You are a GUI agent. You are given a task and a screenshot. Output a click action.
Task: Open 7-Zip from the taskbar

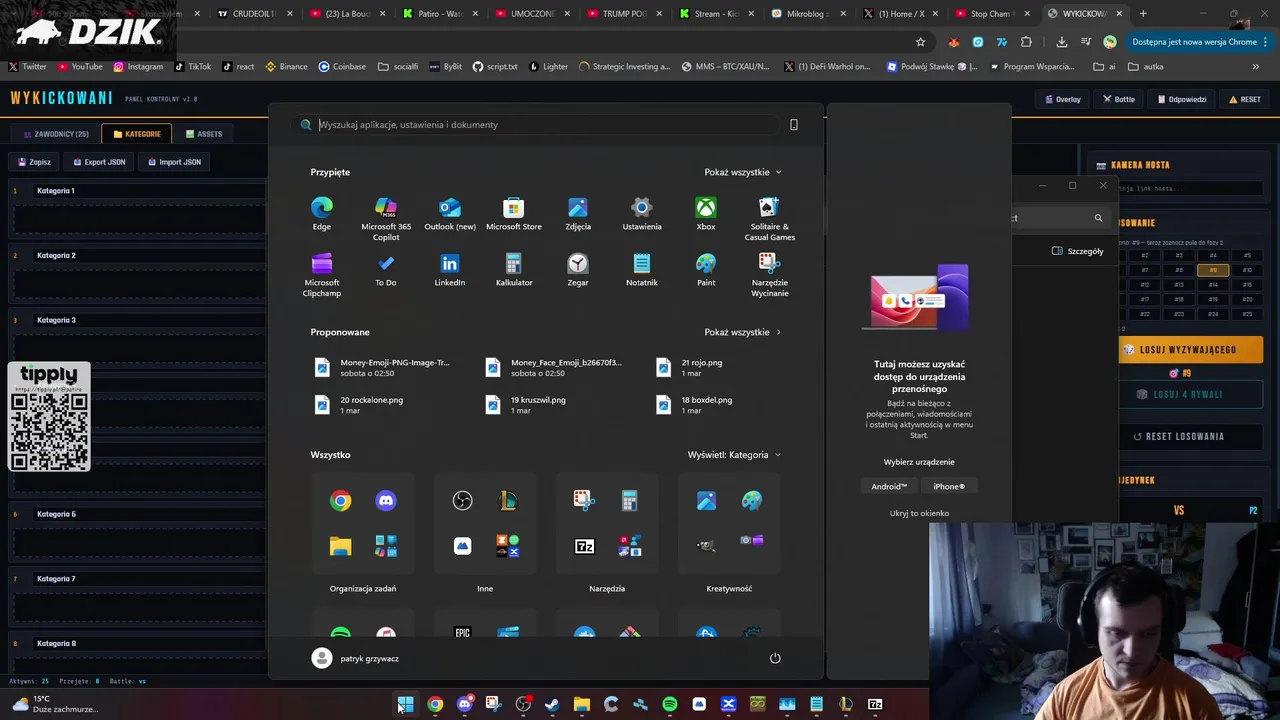(x=875, y=704)
